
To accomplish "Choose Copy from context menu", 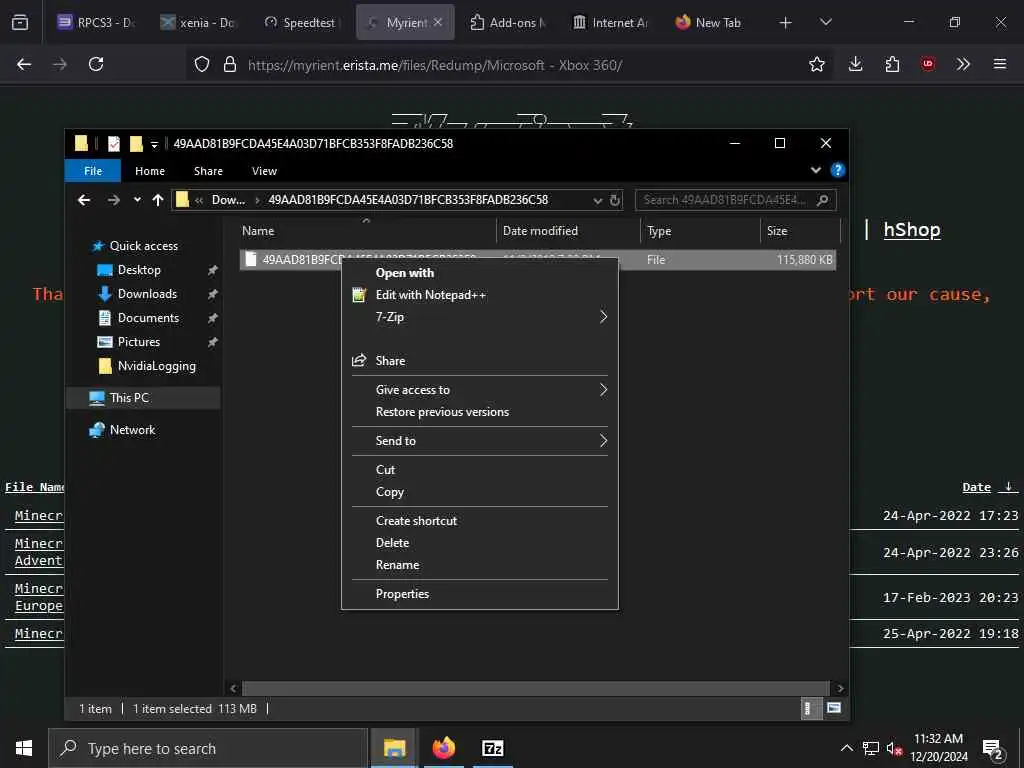I will click(480, 492).
